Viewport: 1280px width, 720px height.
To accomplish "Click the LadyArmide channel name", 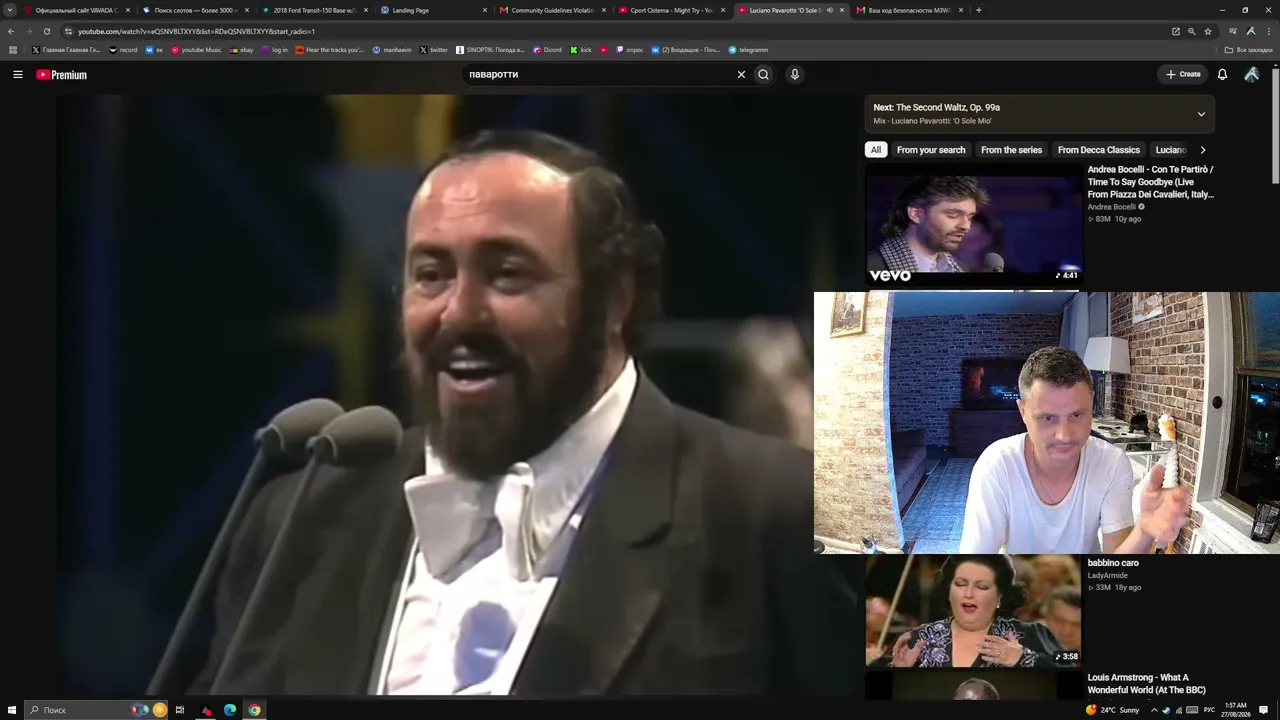I will pyautogui.click(x=1107, y=576).
